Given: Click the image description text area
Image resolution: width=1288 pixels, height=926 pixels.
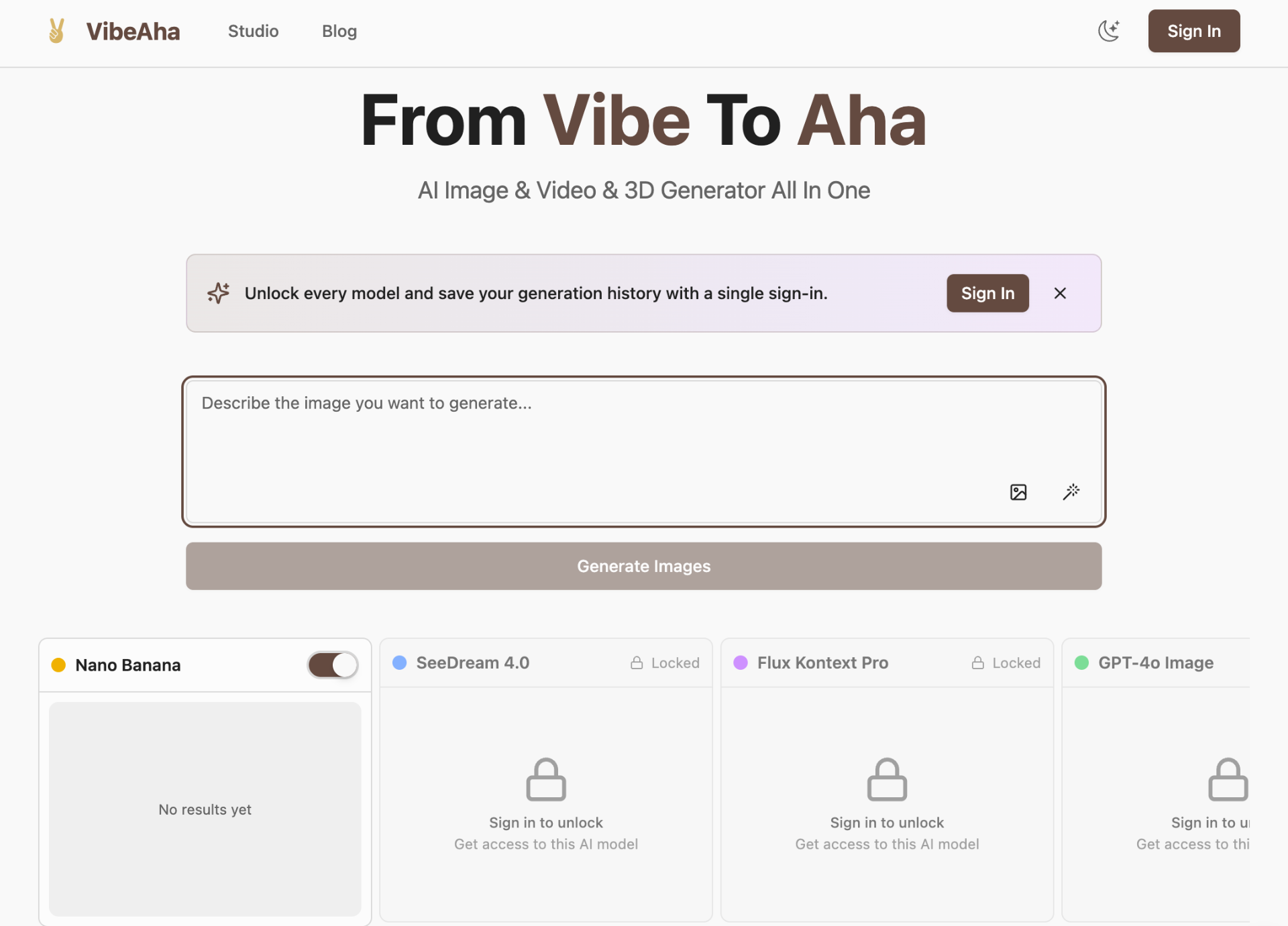Looking at the screenshot, I should [643, 436].
